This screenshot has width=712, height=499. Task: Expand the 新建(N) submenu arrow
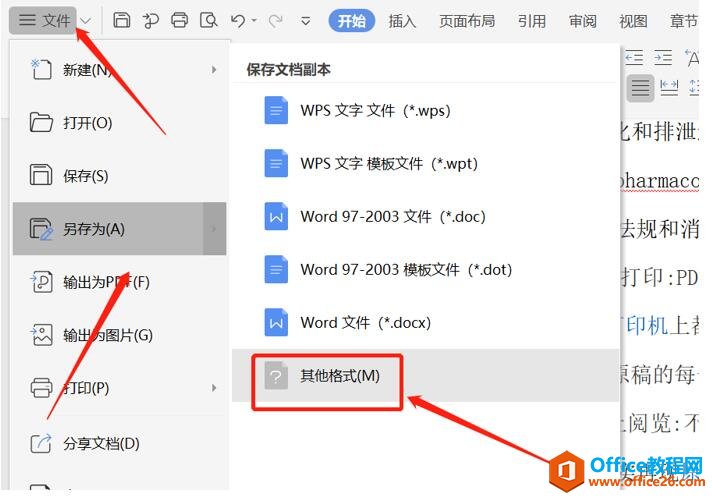(214, 70)
